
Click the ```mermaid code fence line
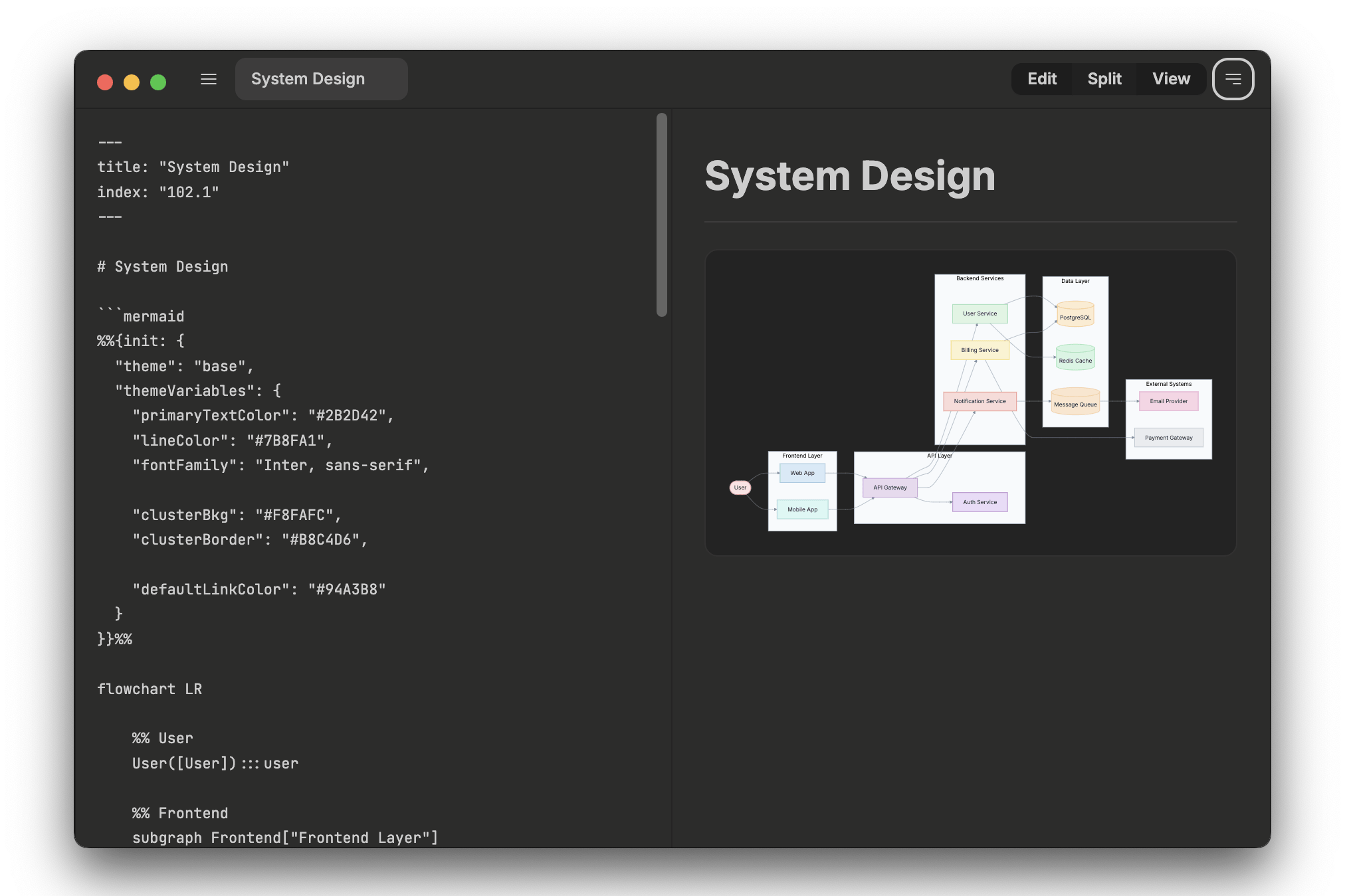[141, 316]
